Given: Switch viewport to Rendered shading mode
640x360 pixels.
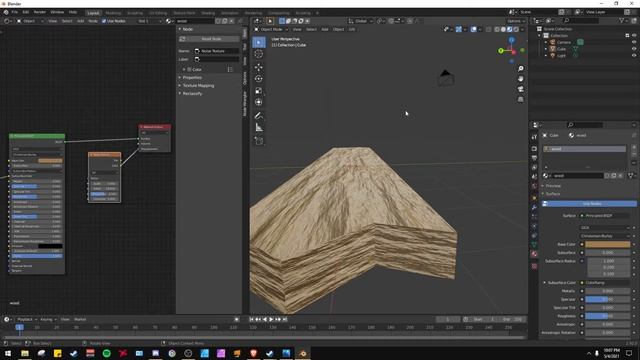Looking at the screenshot, I should point(516,29).
